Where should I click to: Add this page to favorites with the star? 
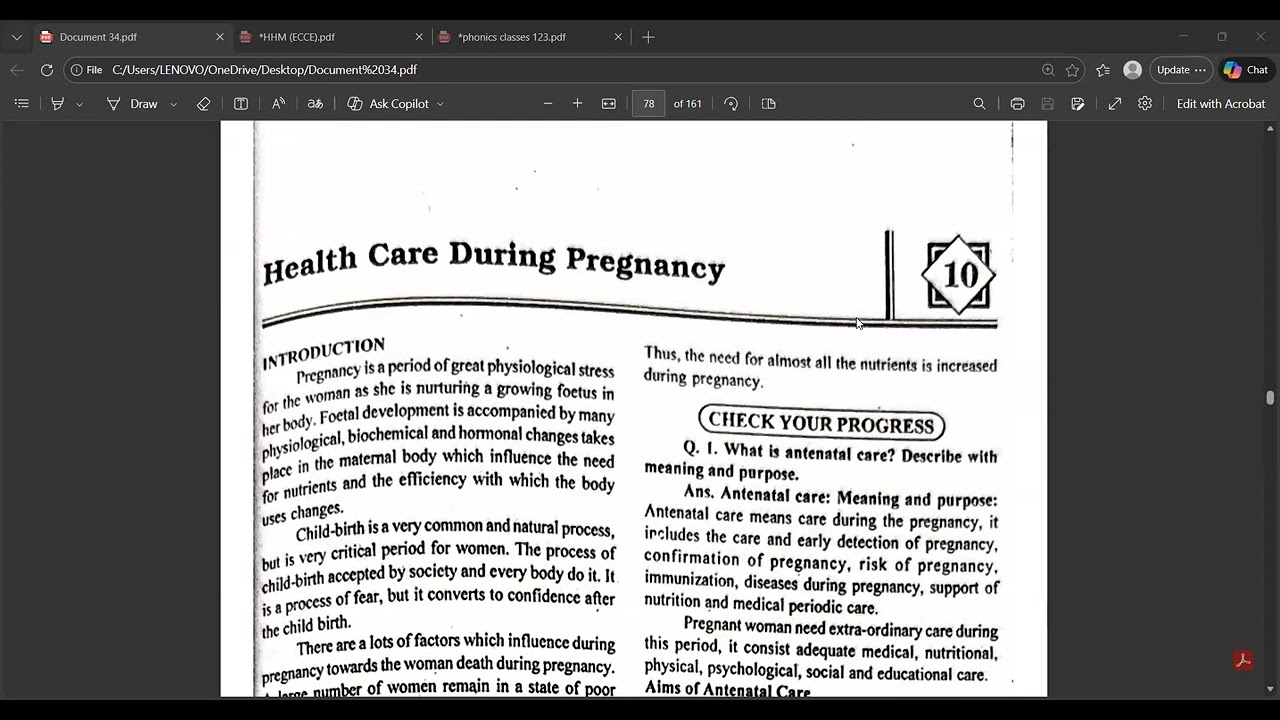pos(1073,70)
